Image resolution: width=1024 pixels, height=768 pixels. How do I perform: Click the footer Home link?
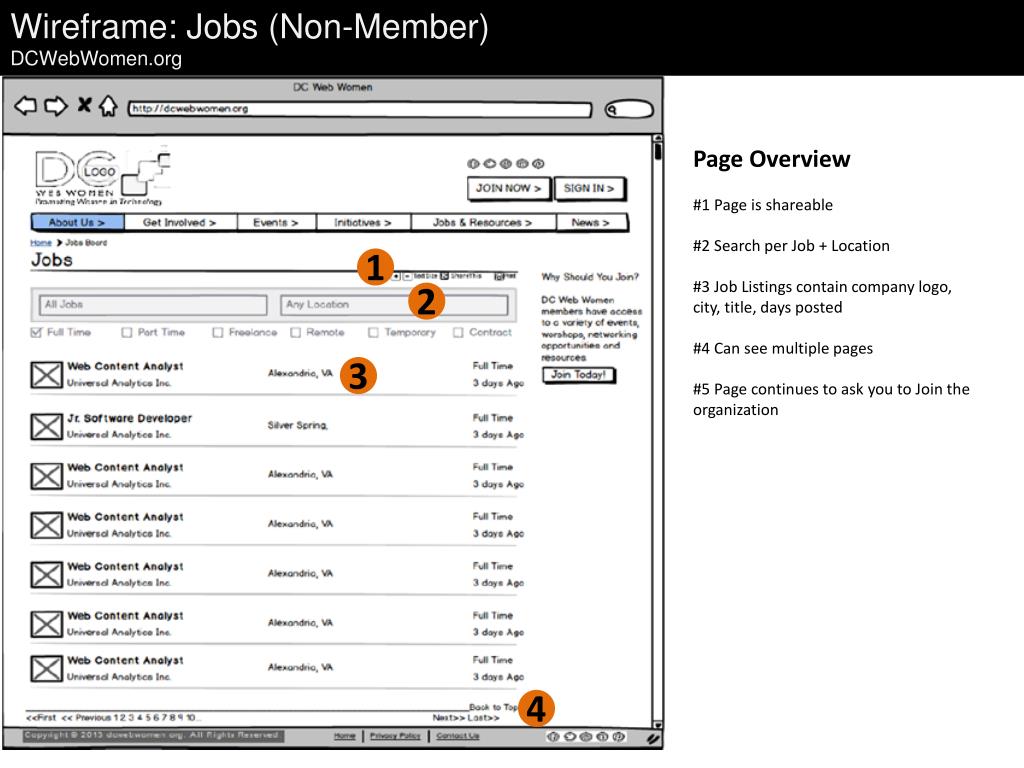pos(345,736)
